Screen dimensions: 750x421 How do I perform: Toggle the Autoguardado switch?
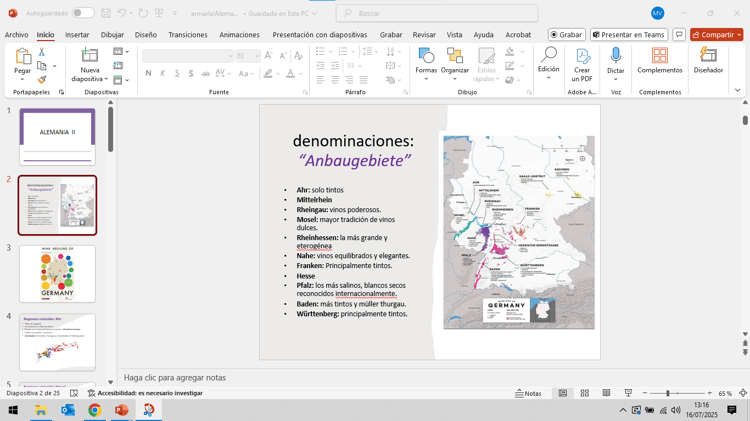tap(83, 13)
